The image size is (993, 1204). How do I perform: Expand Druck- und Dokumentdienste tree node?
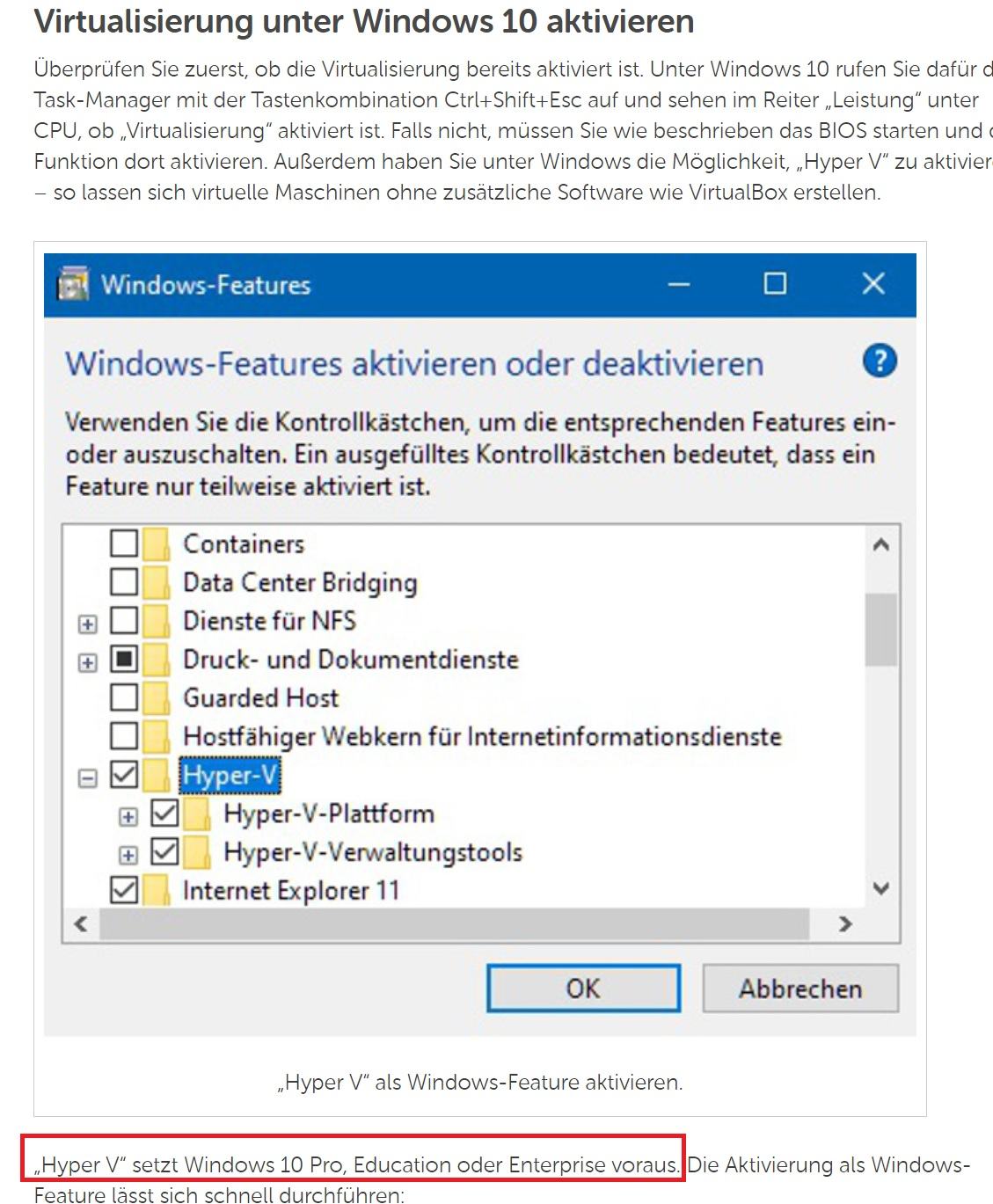87,662
